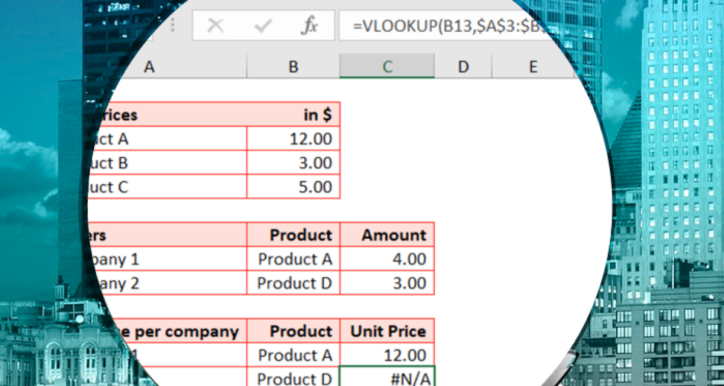Image resolution: width=724 pixels, height=386 pixels.
Task: Select the highlighted column C header
Action: [387, 67]
